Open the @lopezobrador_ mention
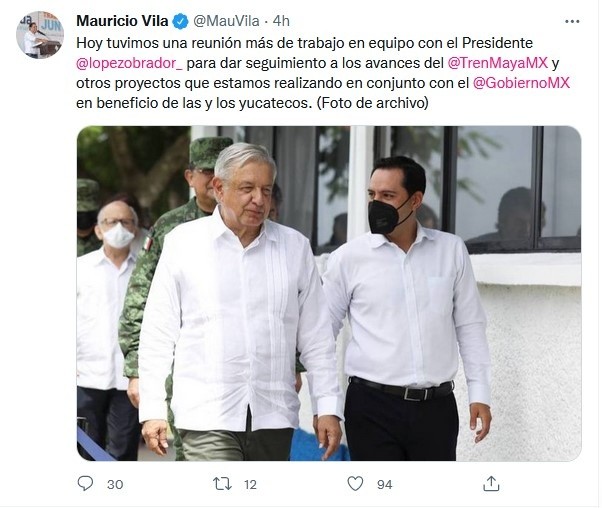602x508 pixels. (129, 63)
